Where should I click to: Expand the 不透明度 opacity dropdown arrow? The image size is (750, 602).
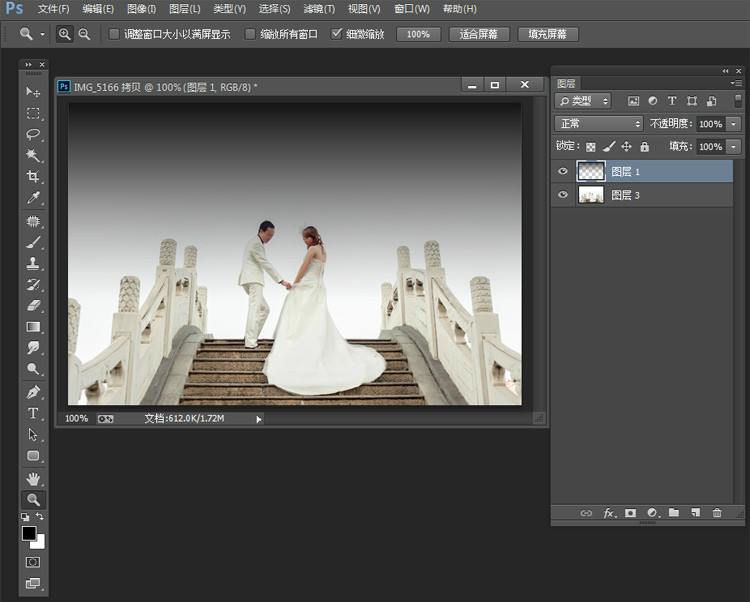click(734, 124)
